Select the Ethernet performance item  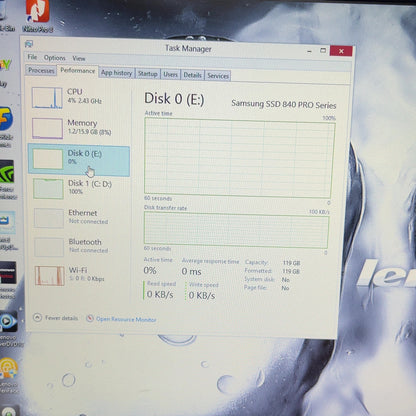(79, 218)
